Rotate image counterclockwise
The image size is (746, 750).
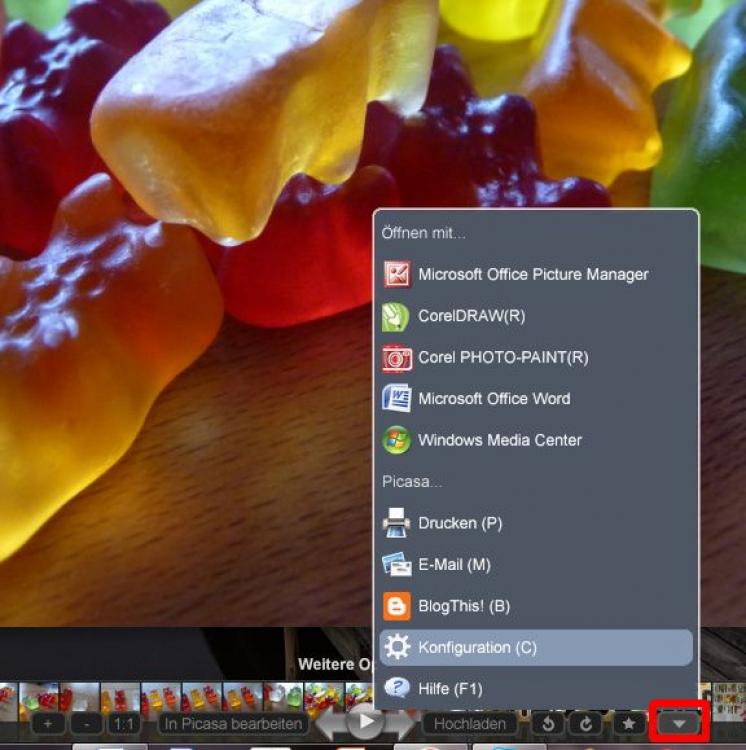pyautogui.click(x=549, y=723)
